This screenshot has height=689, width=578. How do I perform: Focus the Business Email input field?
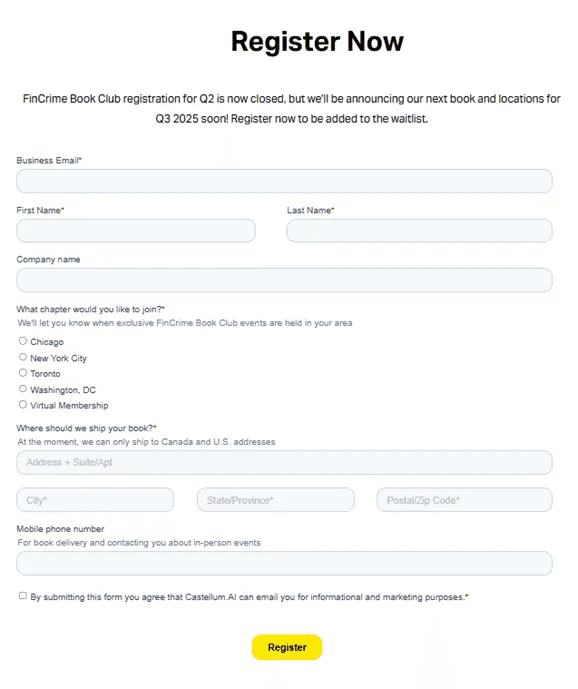click(284, 181)
